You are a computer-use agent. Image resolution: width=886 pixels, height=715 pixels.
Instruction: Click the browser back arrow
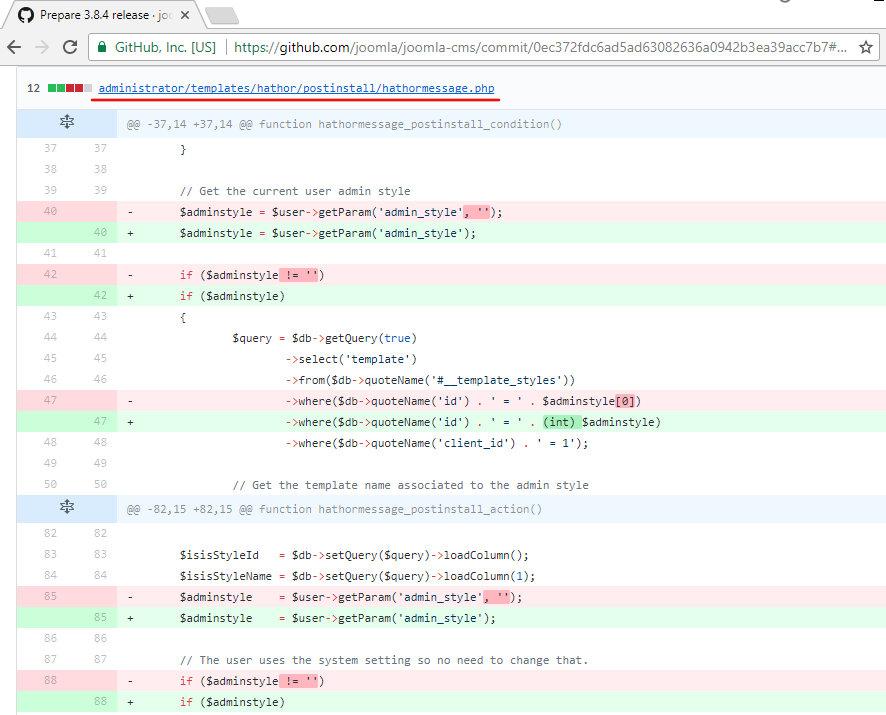(x=15, y=47)
